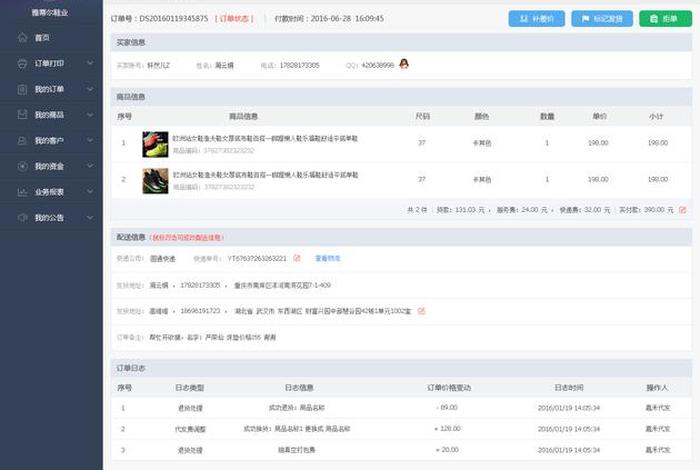This screenshot has height=470, width=700.
Task: Click the 查看物流 logistics link
Action: pyautogui.click(x=328, y=258)
